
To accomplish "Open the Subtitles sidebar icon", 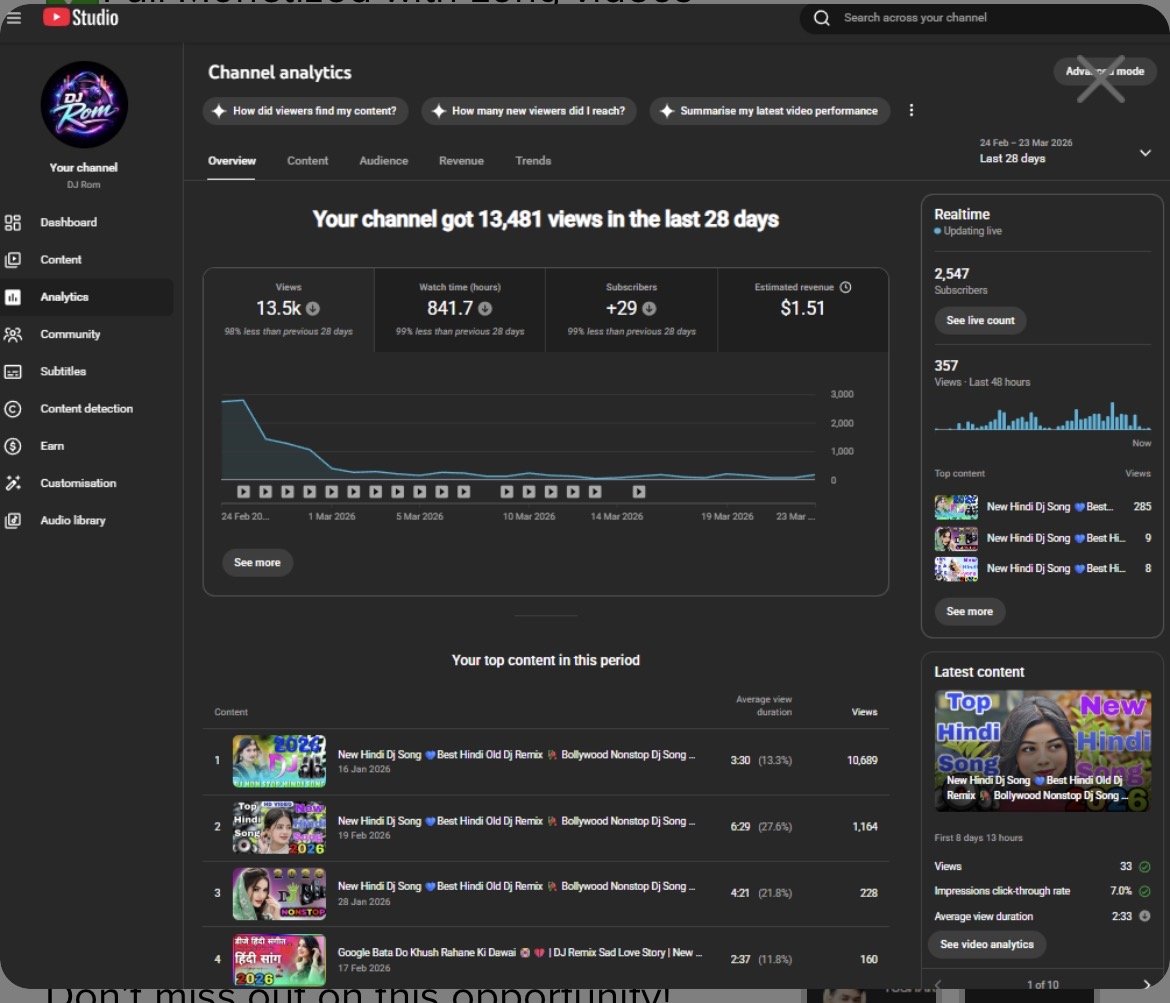I will pos(13,372).
